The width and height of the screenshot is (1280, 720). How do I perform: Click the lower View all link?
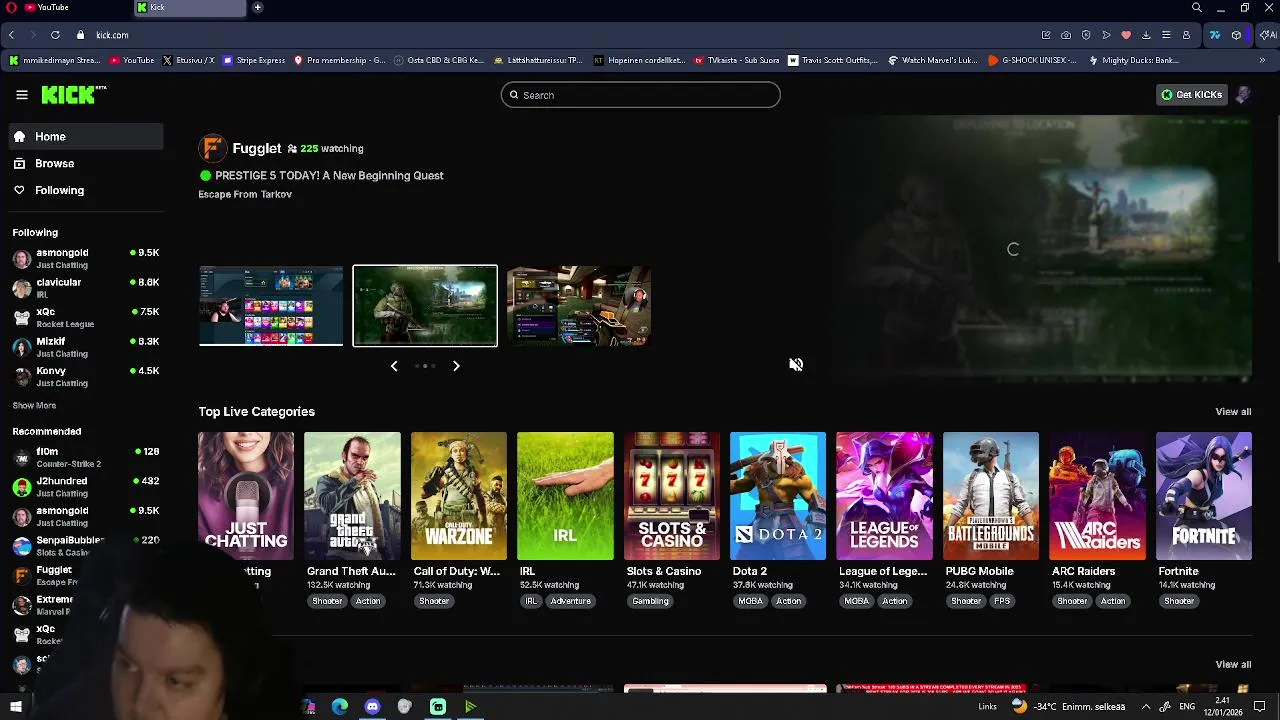tap(1233, 665)
